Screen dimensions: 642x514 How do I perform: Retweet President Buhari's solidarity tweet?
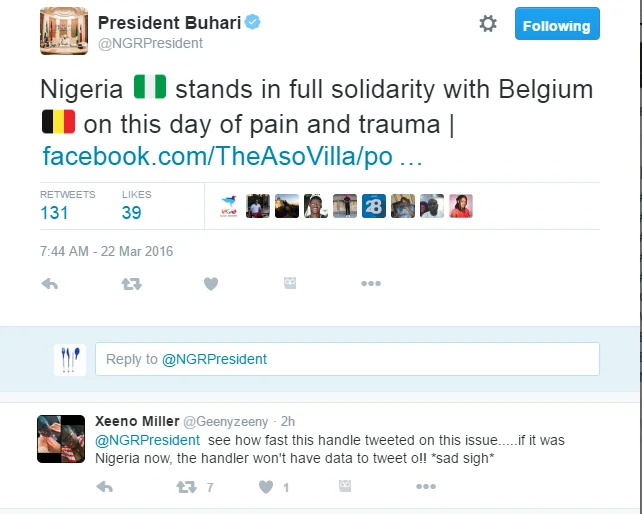131,284
